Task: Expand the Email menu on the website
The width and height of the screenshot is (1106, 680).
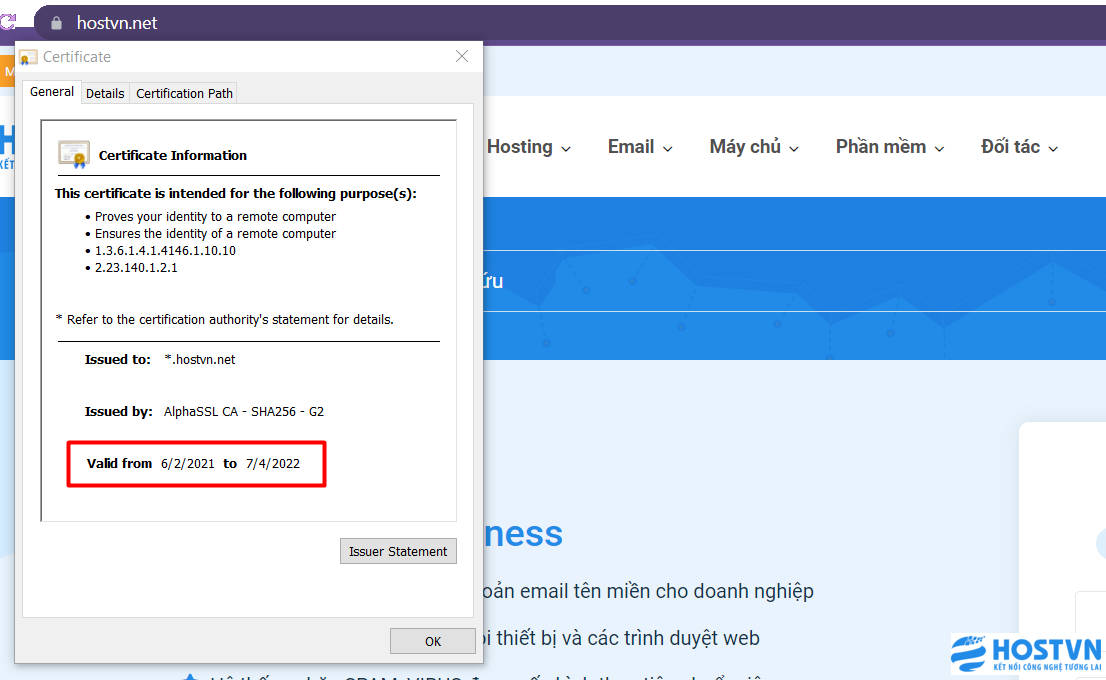Action: click(x=640, y=147)
